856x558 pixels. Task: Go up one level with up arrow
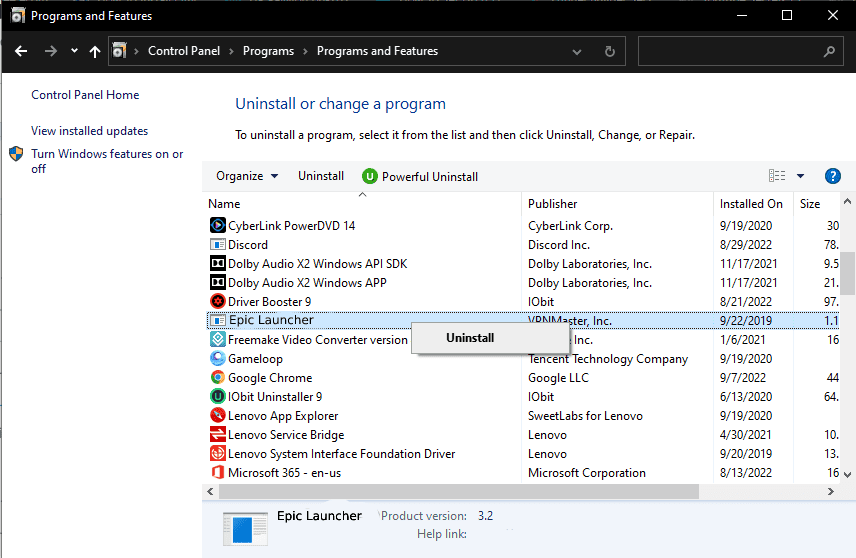coord(95,51)
